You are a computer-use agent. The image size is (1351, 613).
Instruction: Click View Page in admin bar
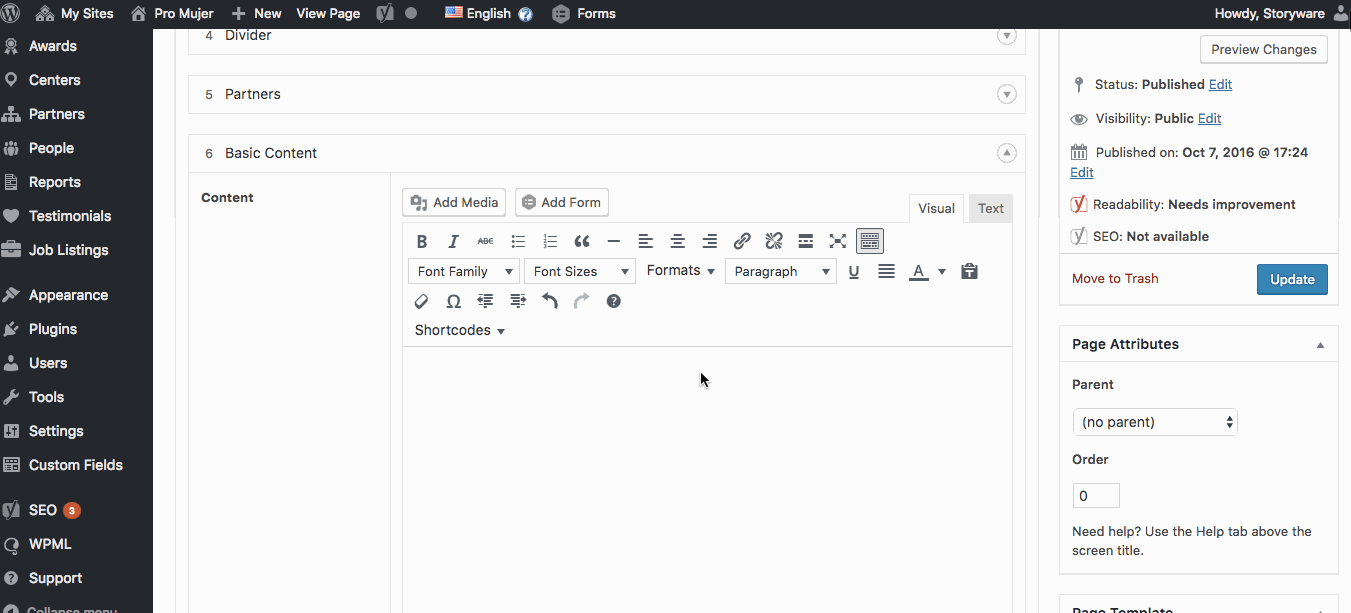pyautogui.click(x=328, y=14)
